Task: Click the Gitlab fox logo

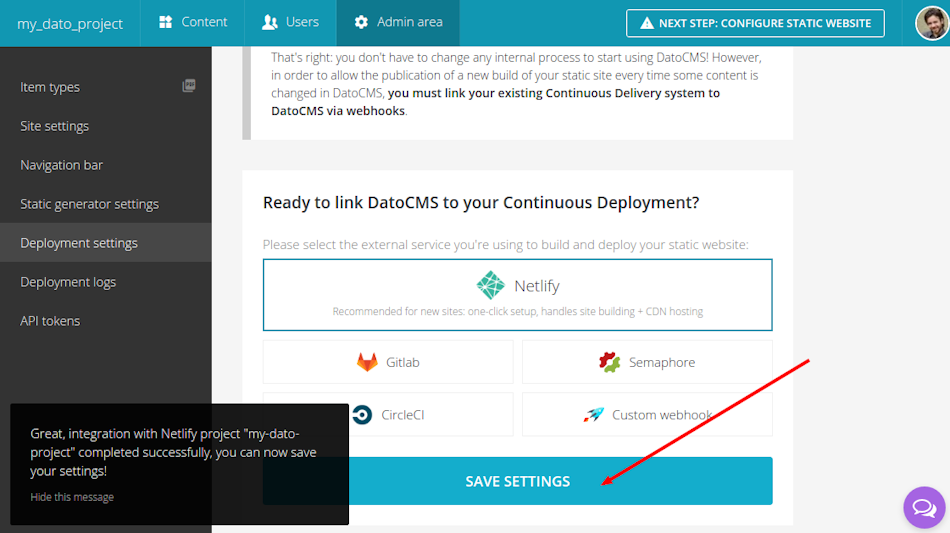Action: click(367, 362)
